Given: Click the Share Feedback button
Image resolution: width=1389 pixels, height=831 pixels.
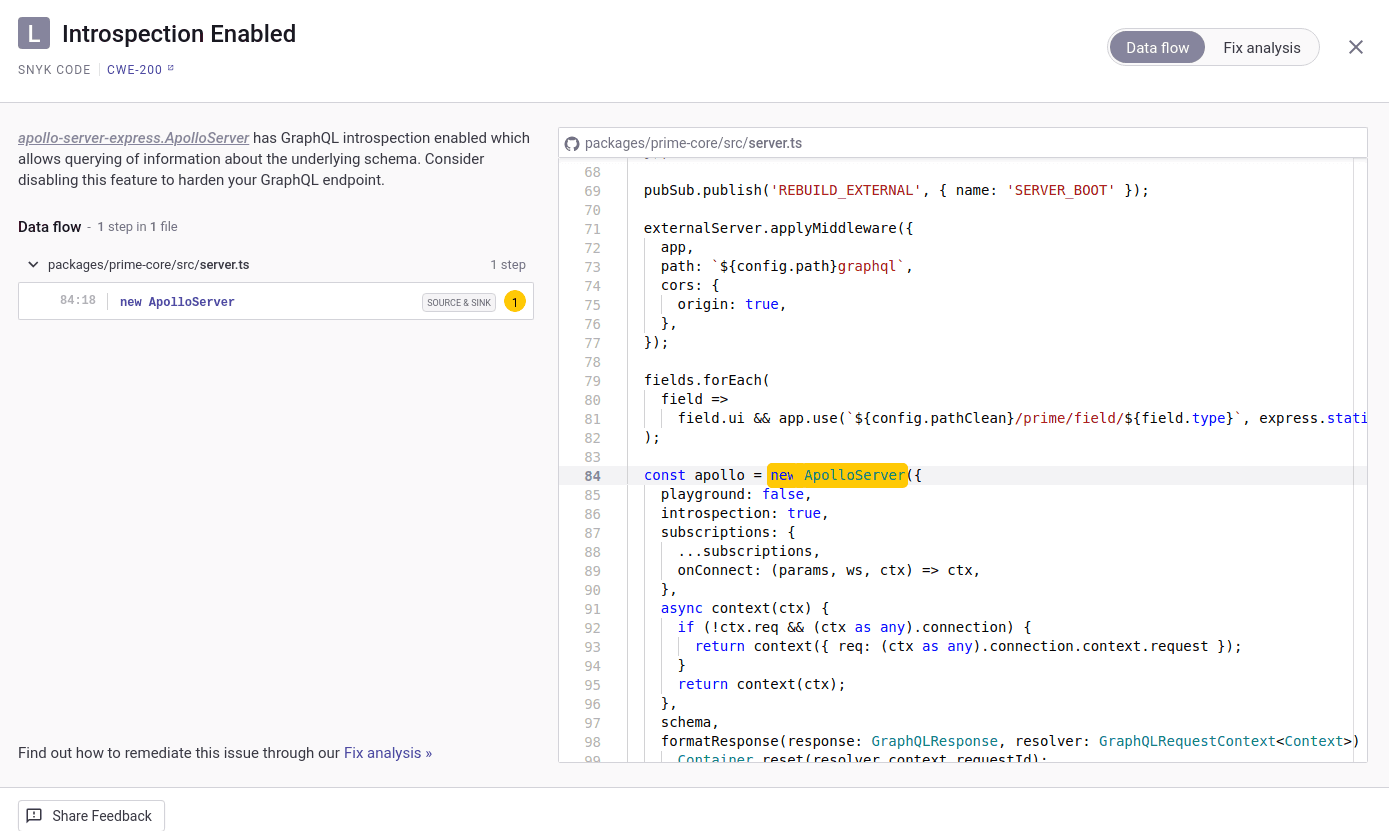Looking at the screenshot, I should pyautogui.click(x=90, y=815).
